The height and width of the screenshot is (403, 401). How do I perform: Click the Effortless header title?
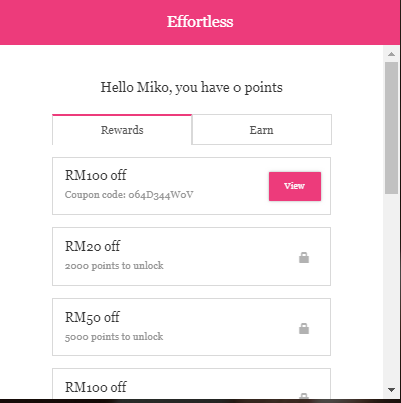pyautogui.click(x=200, y=22)
